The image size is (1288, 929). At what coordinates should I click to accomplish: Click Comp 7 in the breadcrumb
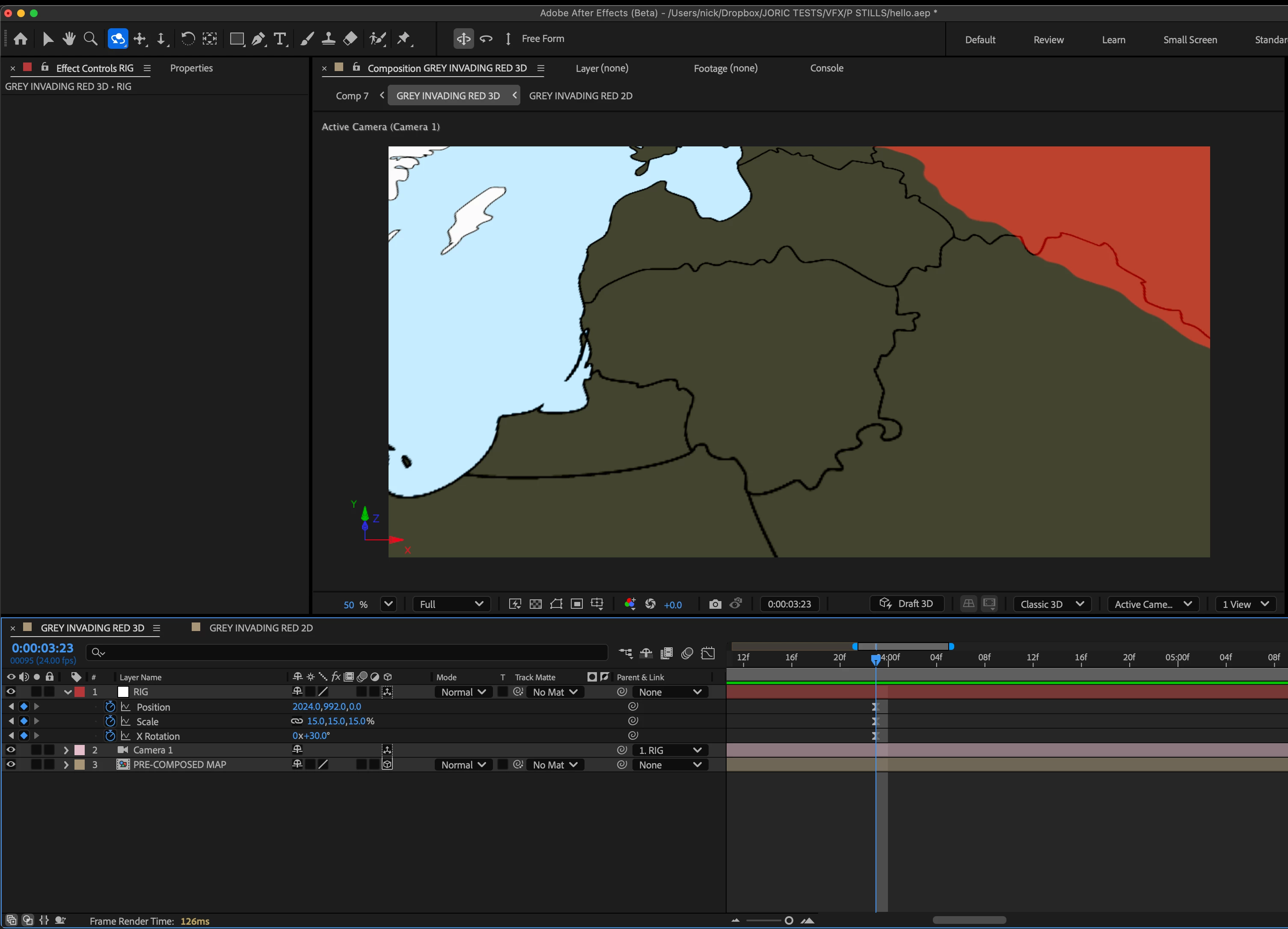point(352,95)
